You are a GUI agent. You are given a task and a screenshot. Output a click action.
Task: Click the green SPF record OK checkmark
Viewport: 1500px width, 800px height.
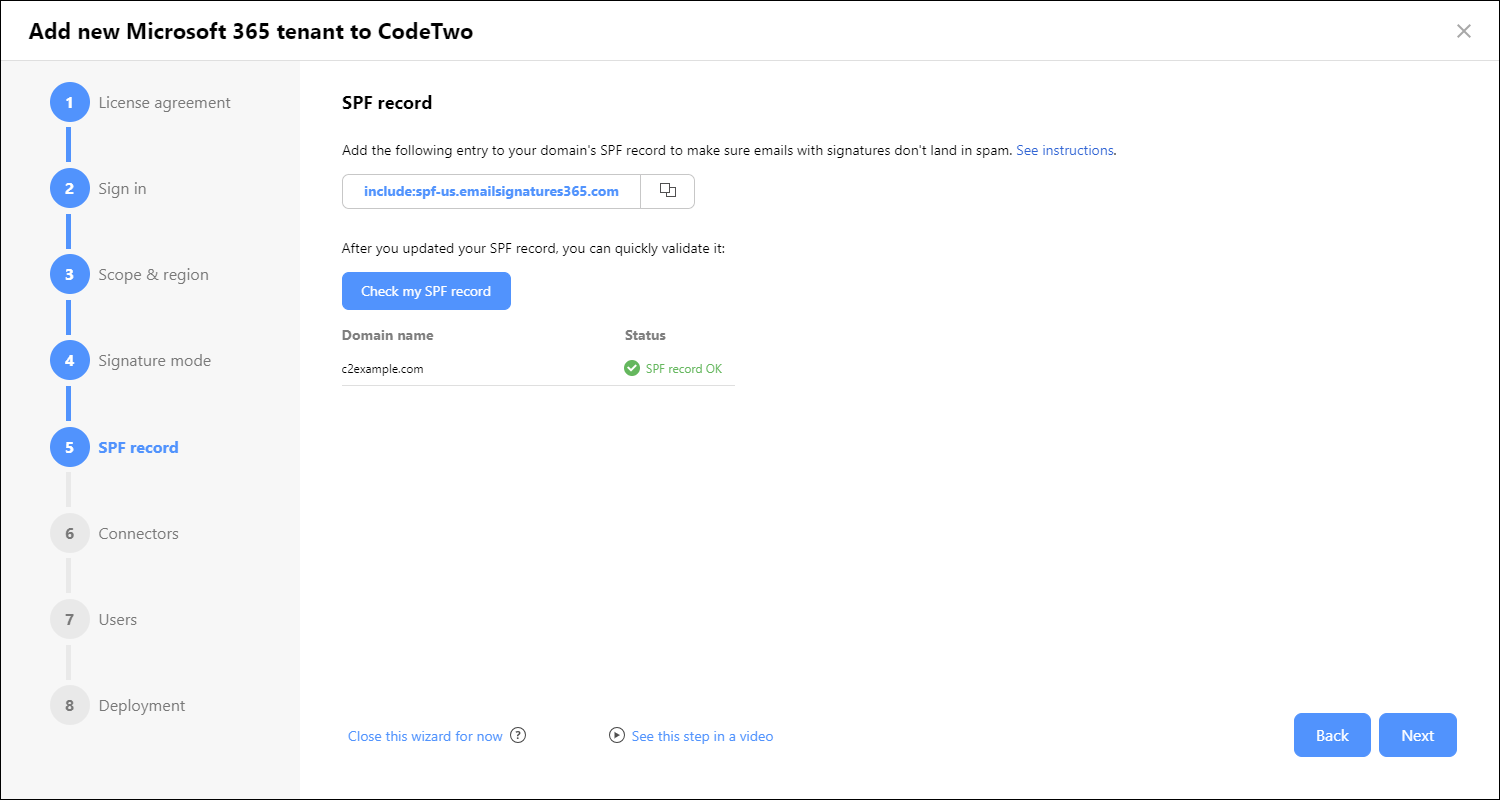pyautogui.click(x=632, y=368)
